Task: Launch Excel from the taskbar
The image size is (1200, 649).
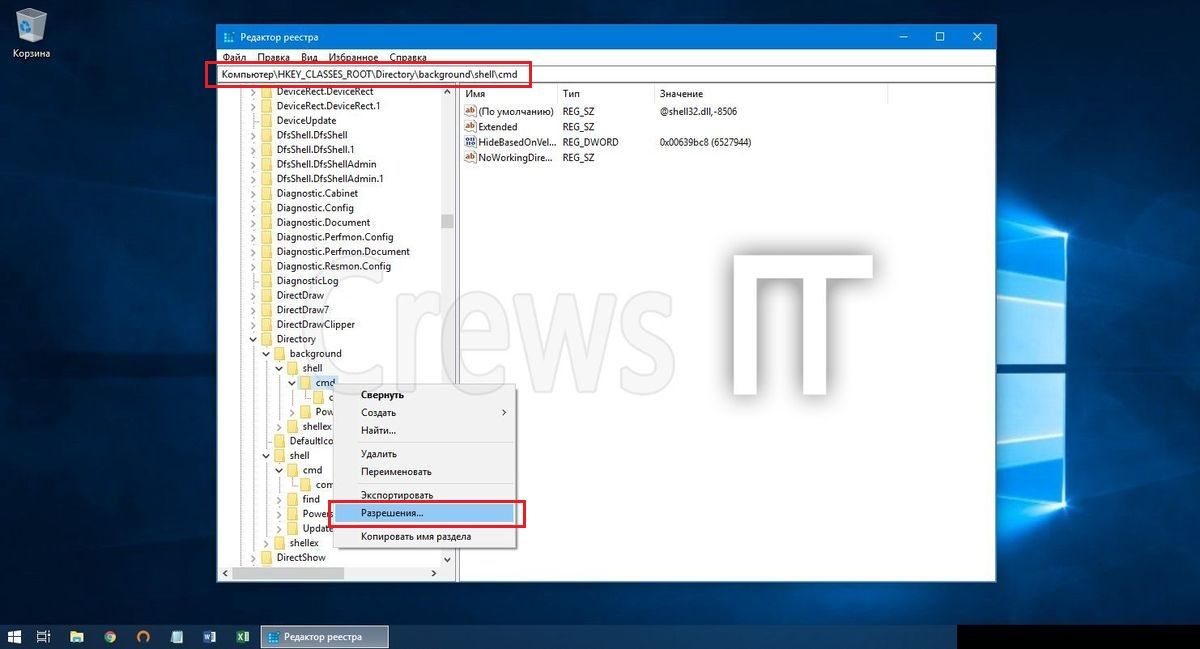Action: (242, 636)
